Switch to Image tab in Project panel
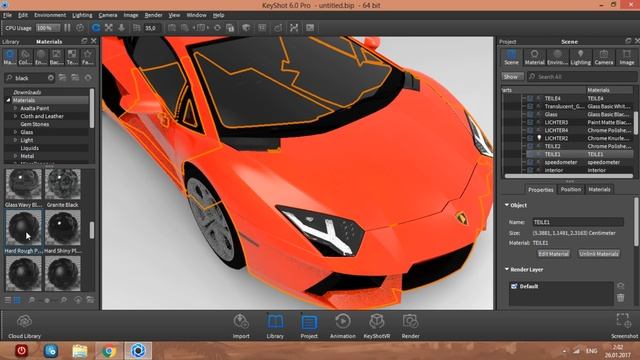640x360 pixels. tap(627, 57)
